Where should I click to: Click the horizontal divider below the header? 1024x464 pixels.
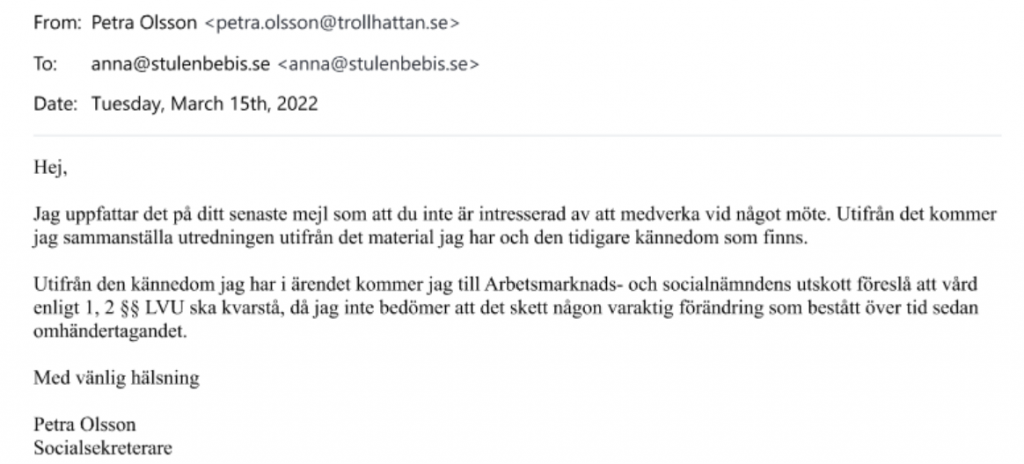(517, 136)
